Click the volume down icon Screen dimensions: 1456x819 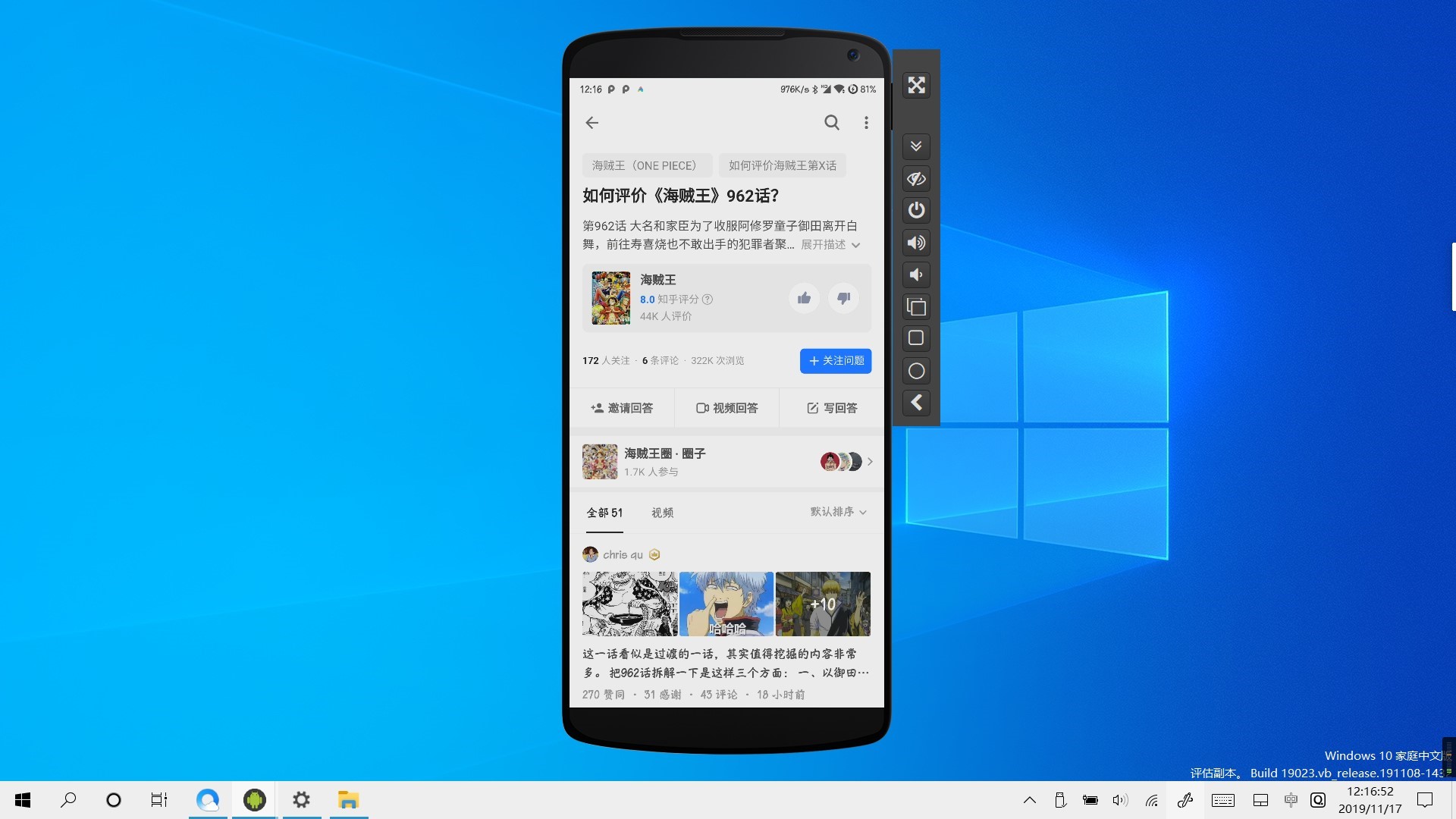tap(916, 275)
